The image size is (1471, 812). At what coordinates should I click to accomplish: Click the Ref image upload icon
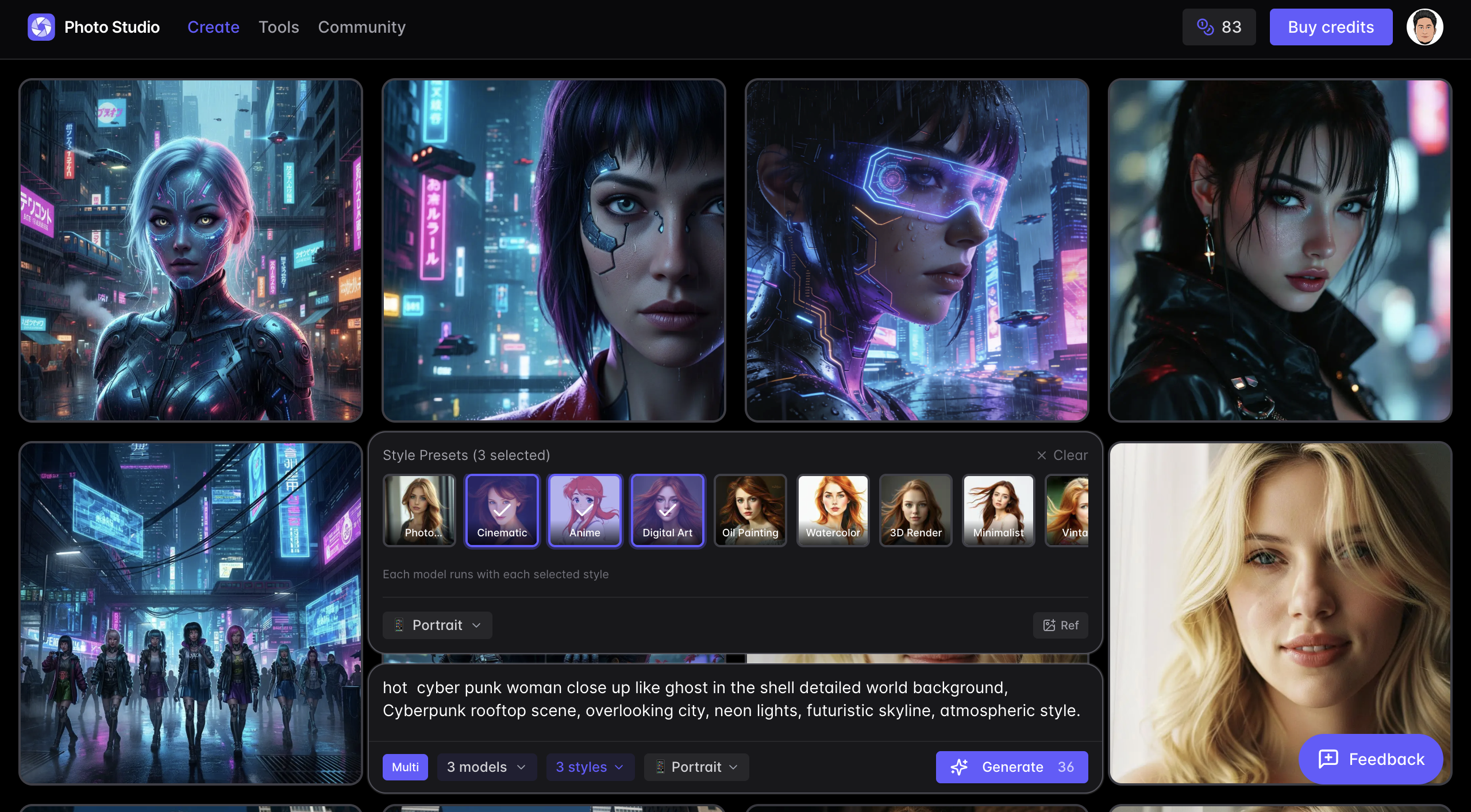1049,625
